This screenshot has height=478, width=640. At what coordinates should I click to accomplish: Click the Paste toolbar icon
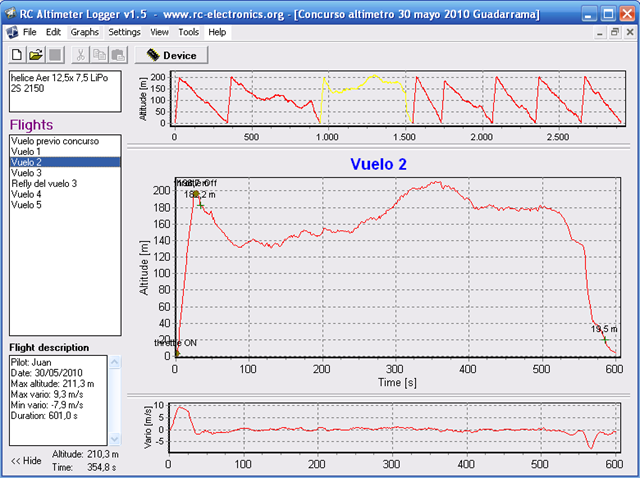click(x=117, y=54)
